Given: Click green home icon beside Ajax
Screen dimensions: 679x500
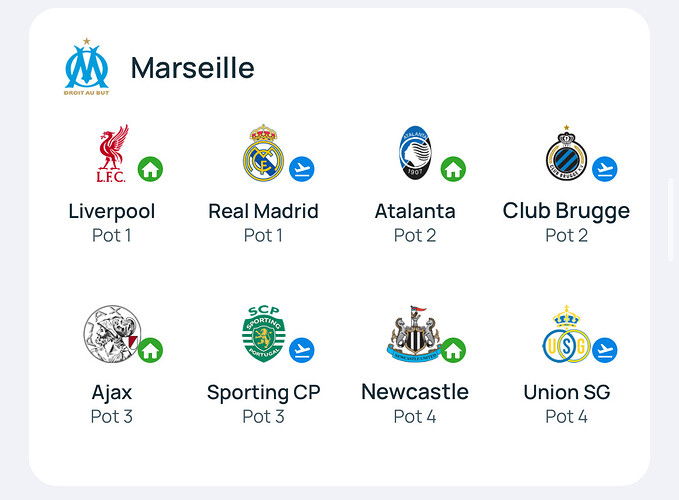Looking at the screenshot, I should click(150, 350).
